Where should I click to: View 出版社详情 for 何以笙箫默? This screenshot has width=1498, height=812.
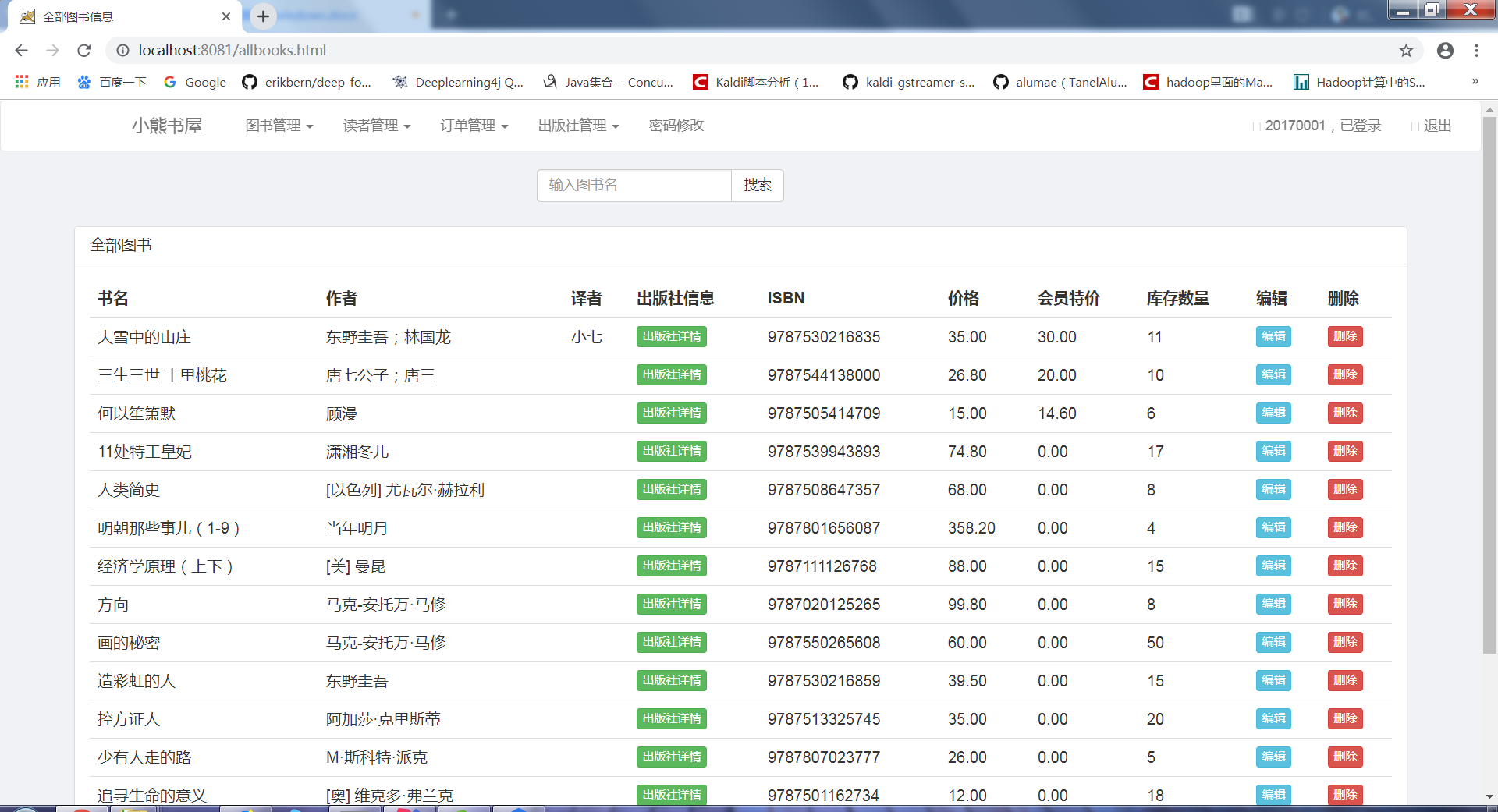click(x=672, y=413)
